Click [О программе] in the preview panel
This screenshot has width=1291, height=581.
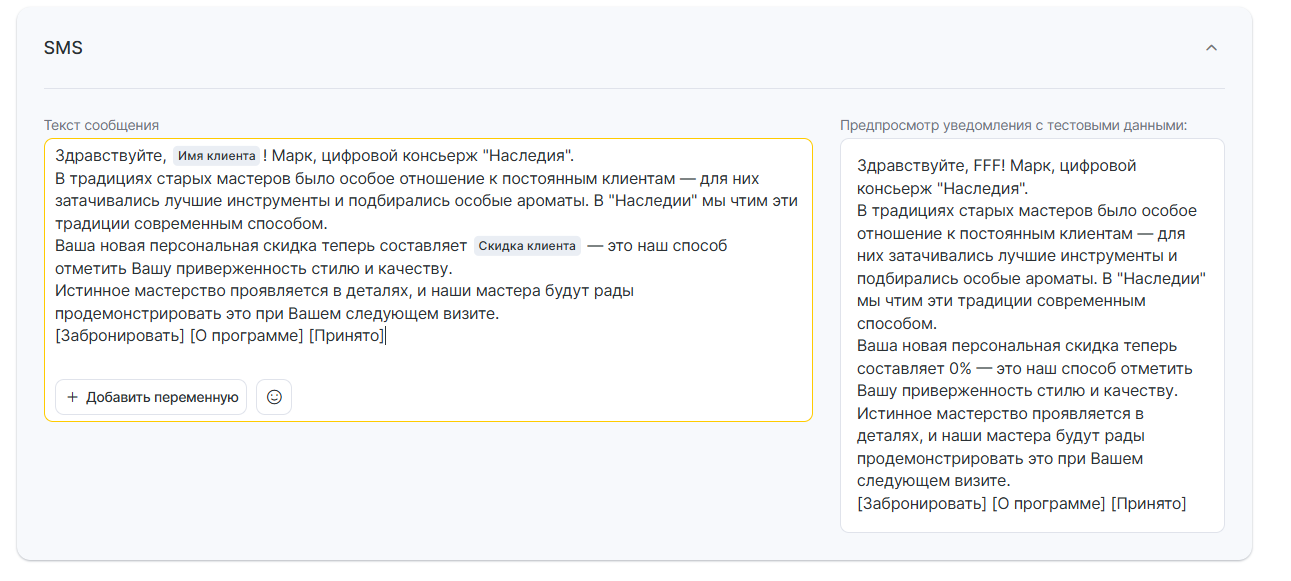(1048, 503)
